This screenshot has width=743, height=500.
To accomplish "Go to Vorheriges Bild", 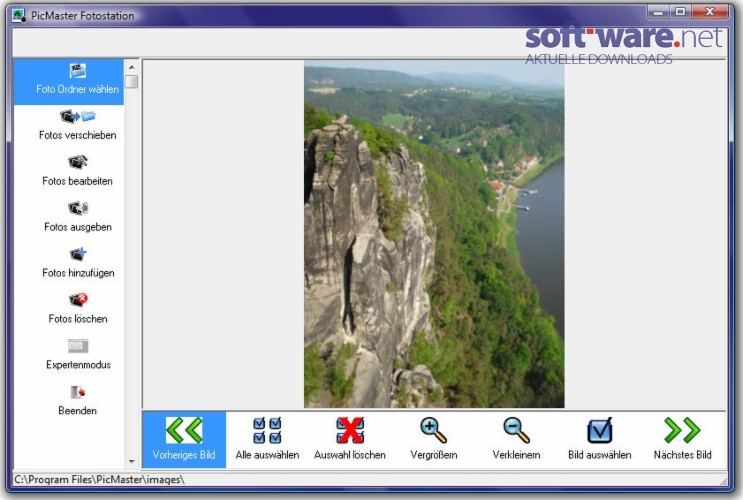I will 184,439.
